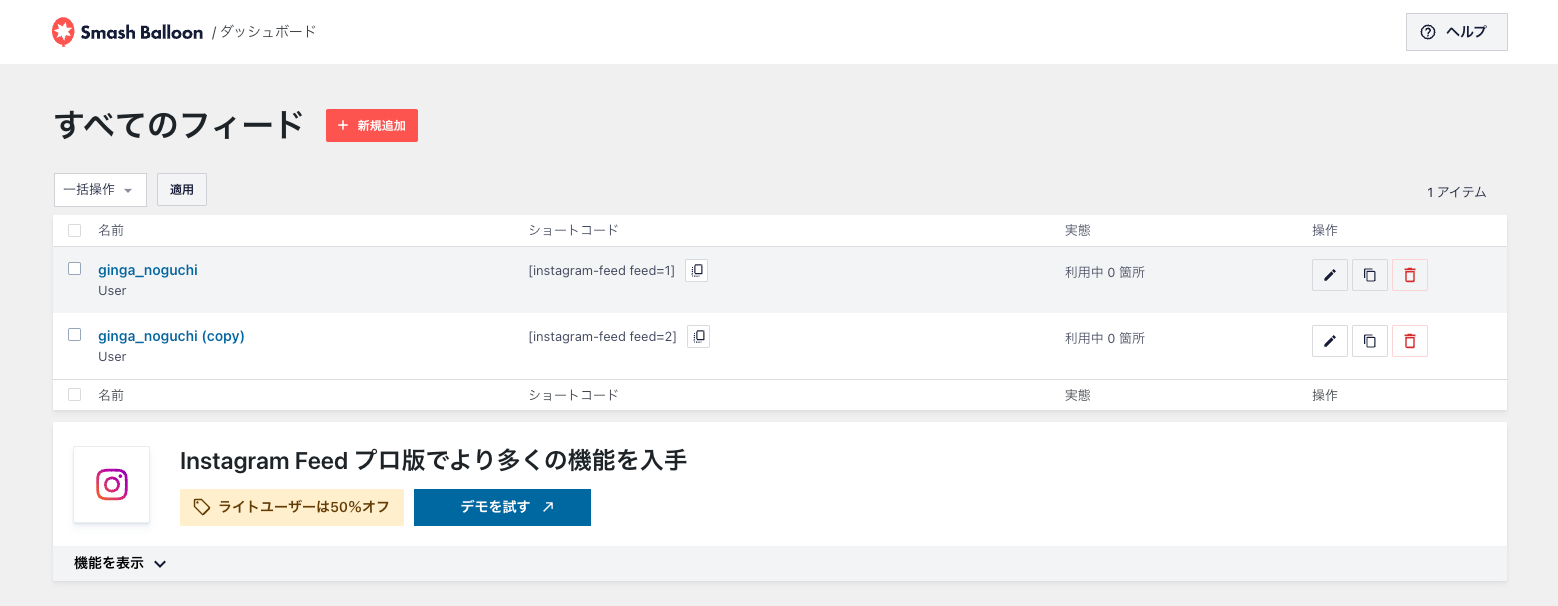This screenshot has width=1558, height=606.
Task: Duplicate the ginga_noguchi (copy) feed
Action: [x=1370, y=341]
